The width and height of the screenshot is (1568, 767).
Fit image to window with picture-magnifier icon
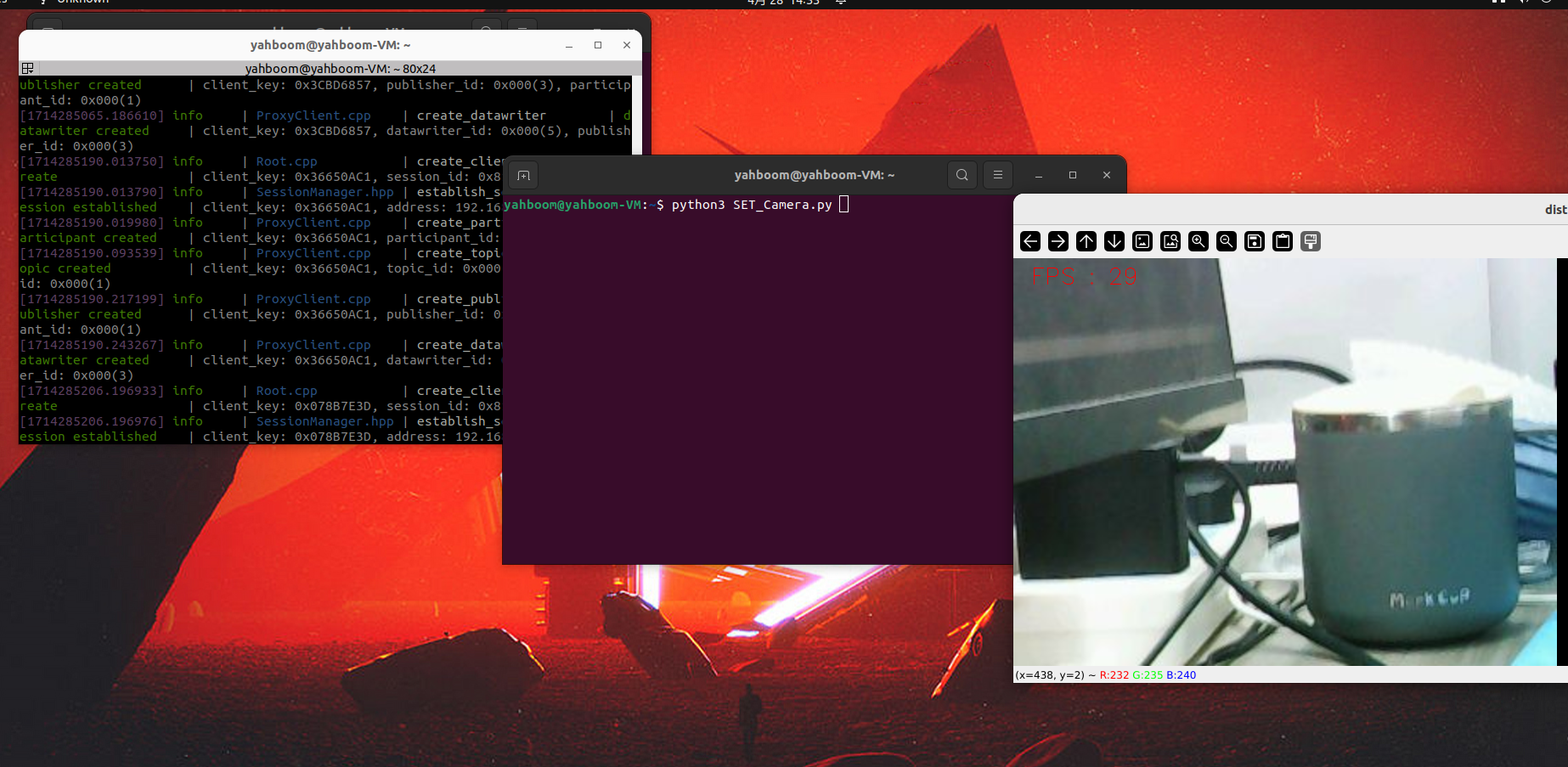pyautogui.click(x=1170, y=241)
